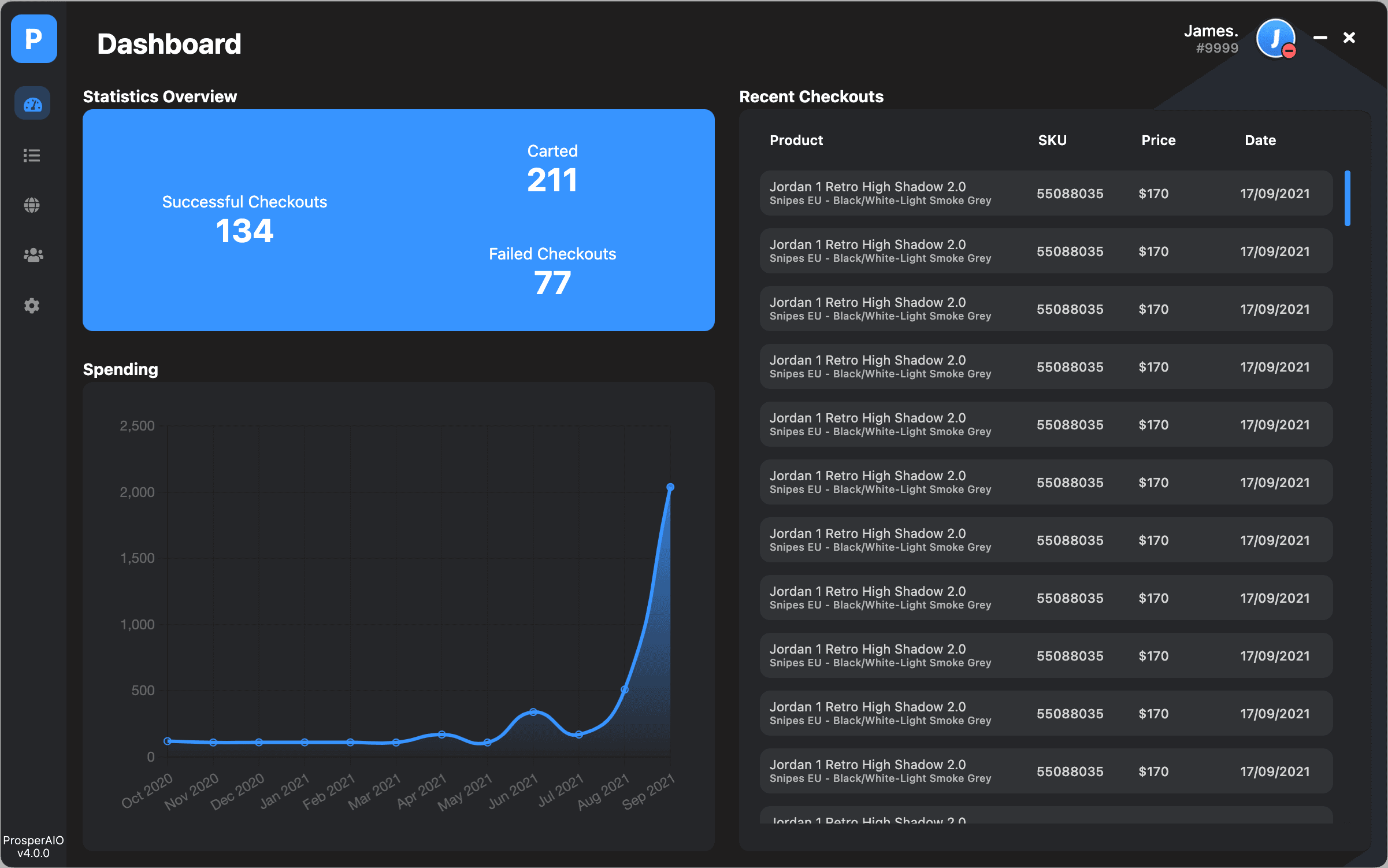Click the Oct 2020 spending data point
The height and width of the screenshot is (868, 1388).
(168, 741)
